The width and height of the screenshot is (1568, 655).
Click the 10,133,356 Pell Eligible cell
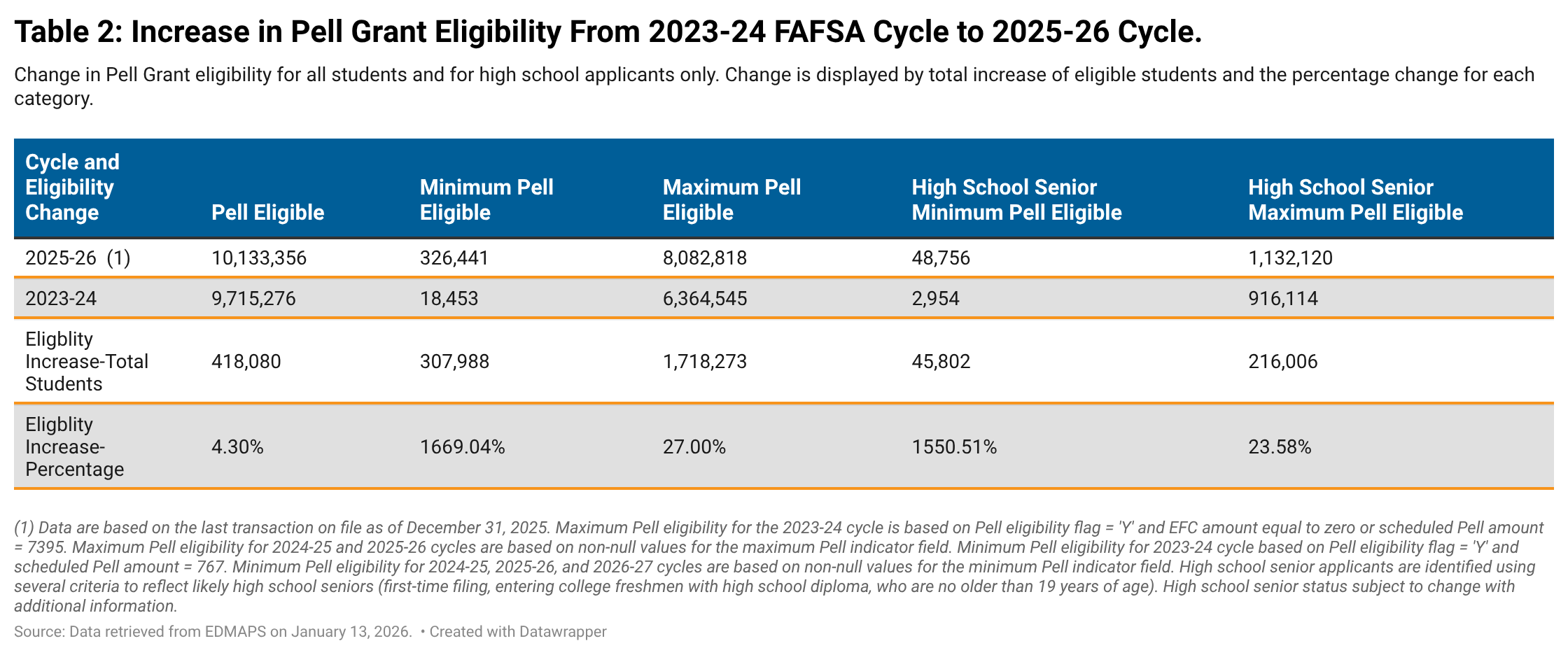click(x=259, y=258)
